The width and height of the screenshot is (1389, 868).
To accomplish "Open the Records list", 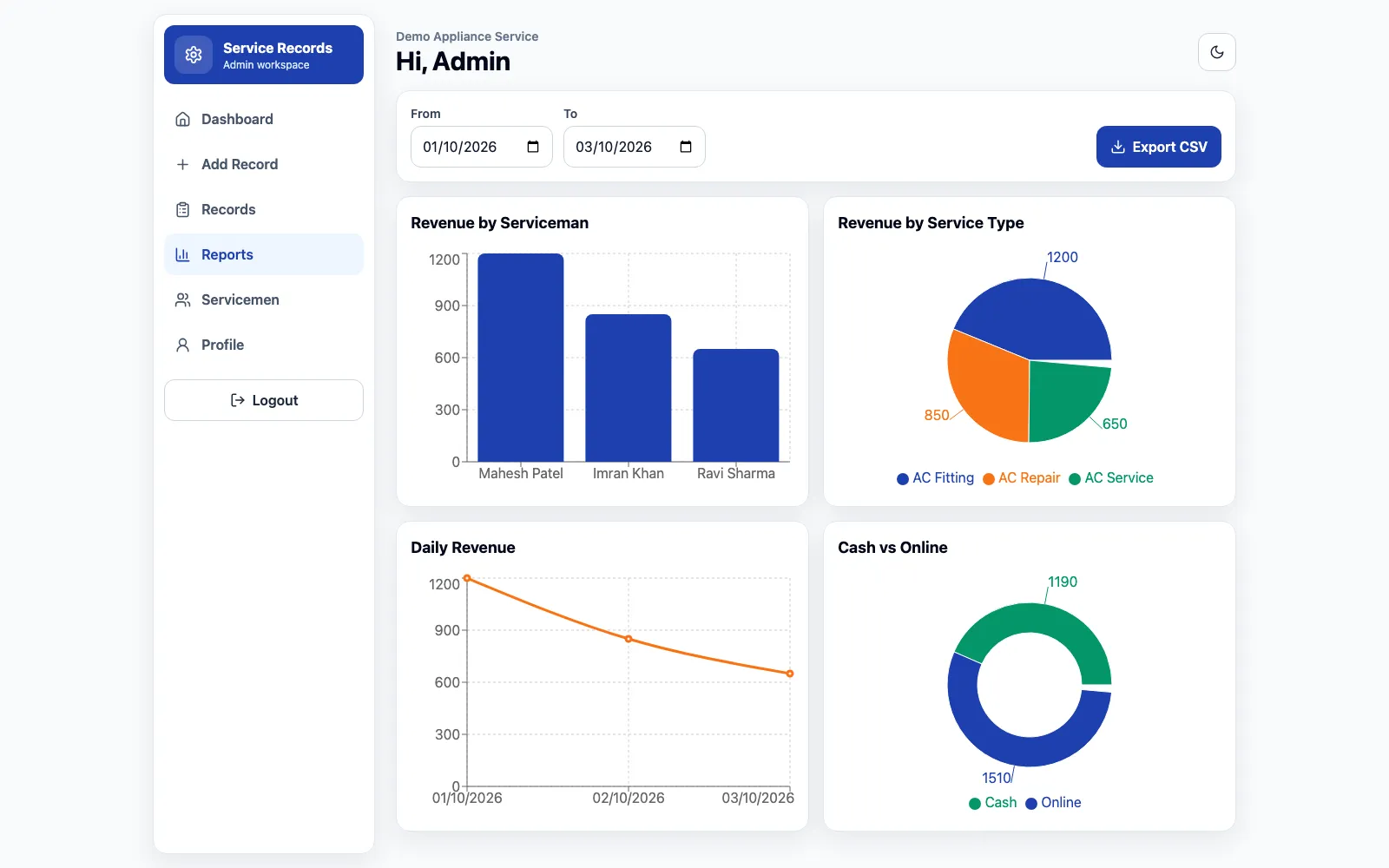I will pyautogui.click(x=264, y=209).
